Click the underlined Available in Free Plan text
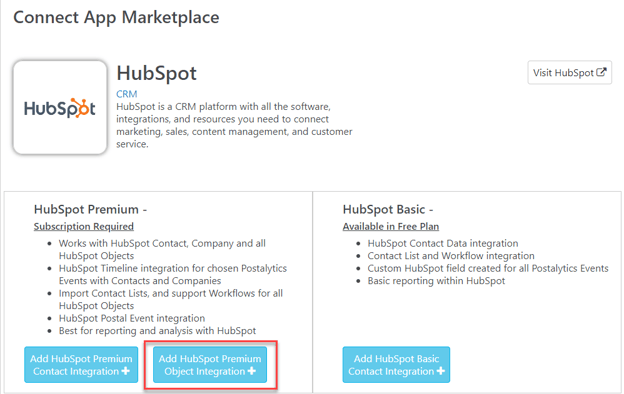Viewport: 624px width, 394px height. [391, 226]
